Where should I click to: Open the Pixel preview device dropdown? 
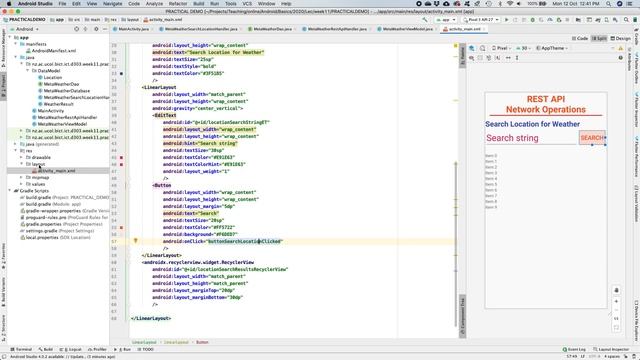[501, 48]
